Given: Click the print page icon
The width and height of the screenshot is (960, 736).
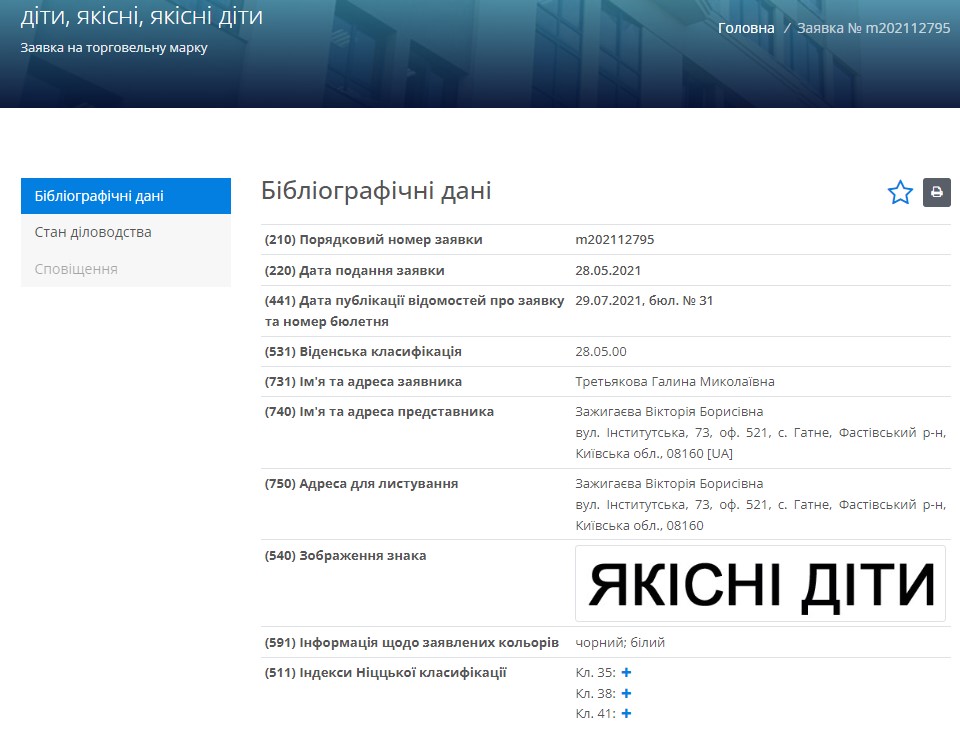Looking at the screenshot, I should click(x=937, y=193).
